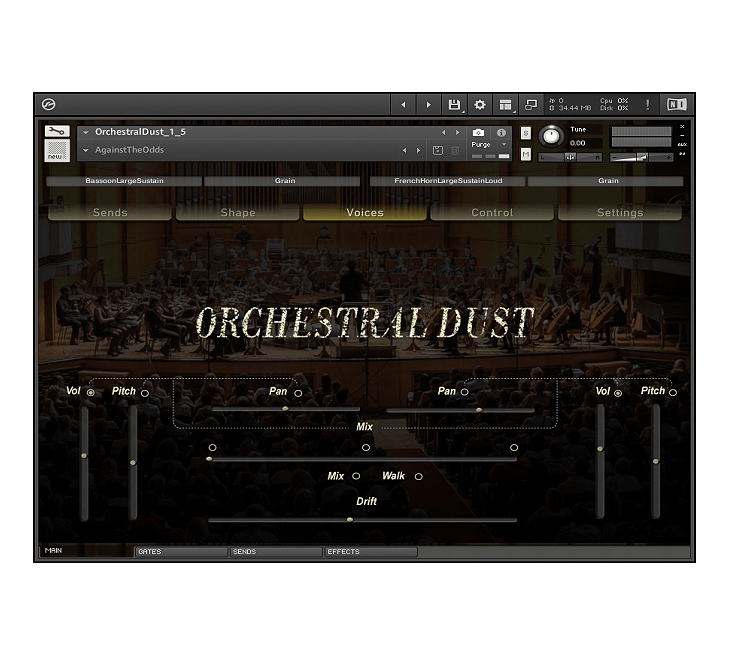Screen dimensions: 730x655
Task: Select the right Pan radio button
Action: click(x=464, y=392)
